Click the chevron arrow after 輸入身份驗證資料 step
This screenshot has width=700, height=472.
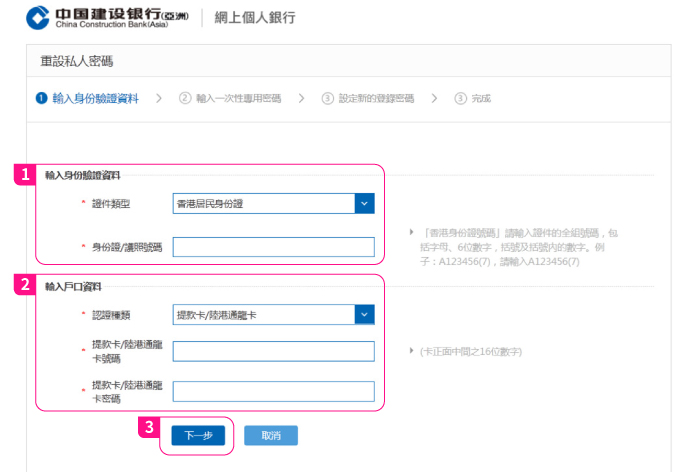[x=159, y=98]
